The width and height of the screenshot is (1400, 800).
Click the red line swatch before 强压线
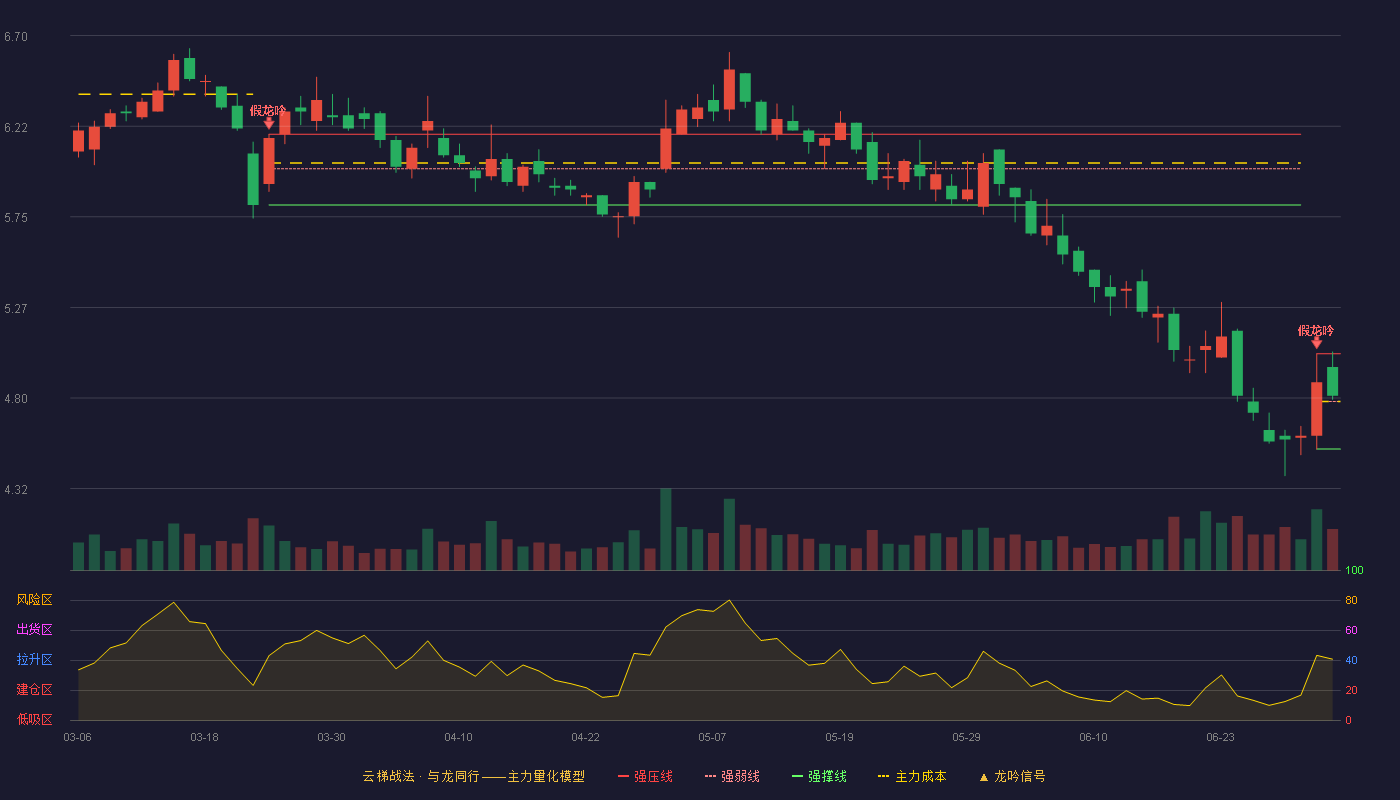pyautogui.click(x=623, y=776)
